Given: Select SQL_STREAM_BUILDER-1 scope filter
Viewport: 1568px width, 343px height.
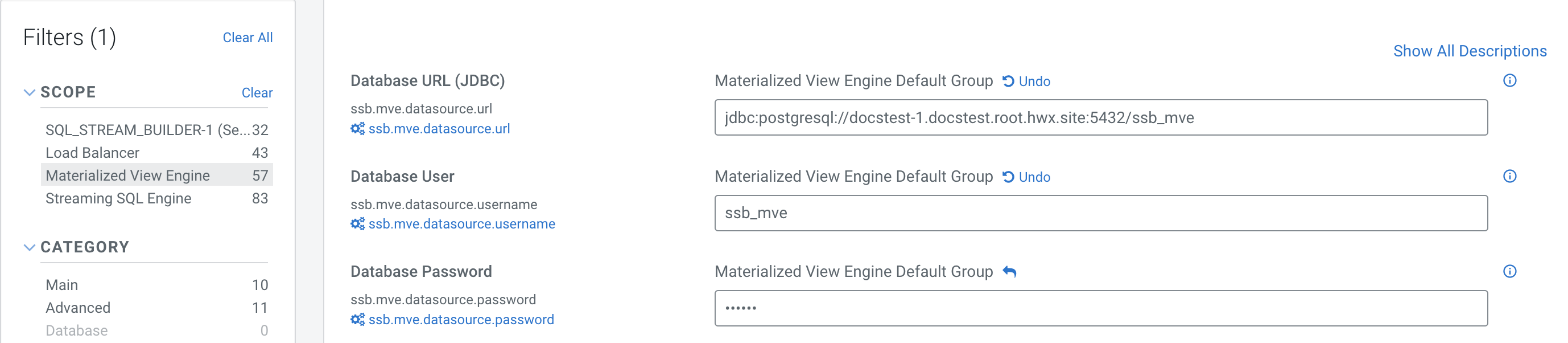Looking at the screenshot, I should 147,130.
